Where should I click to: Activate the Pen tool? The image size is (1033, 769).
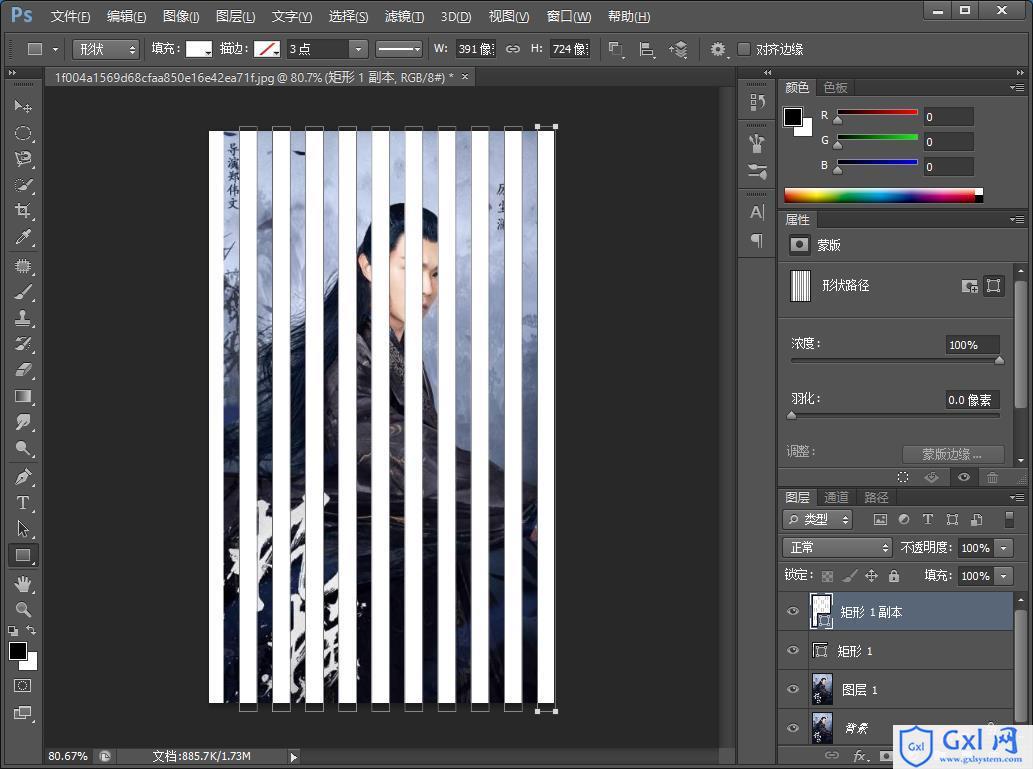point(23,476)
